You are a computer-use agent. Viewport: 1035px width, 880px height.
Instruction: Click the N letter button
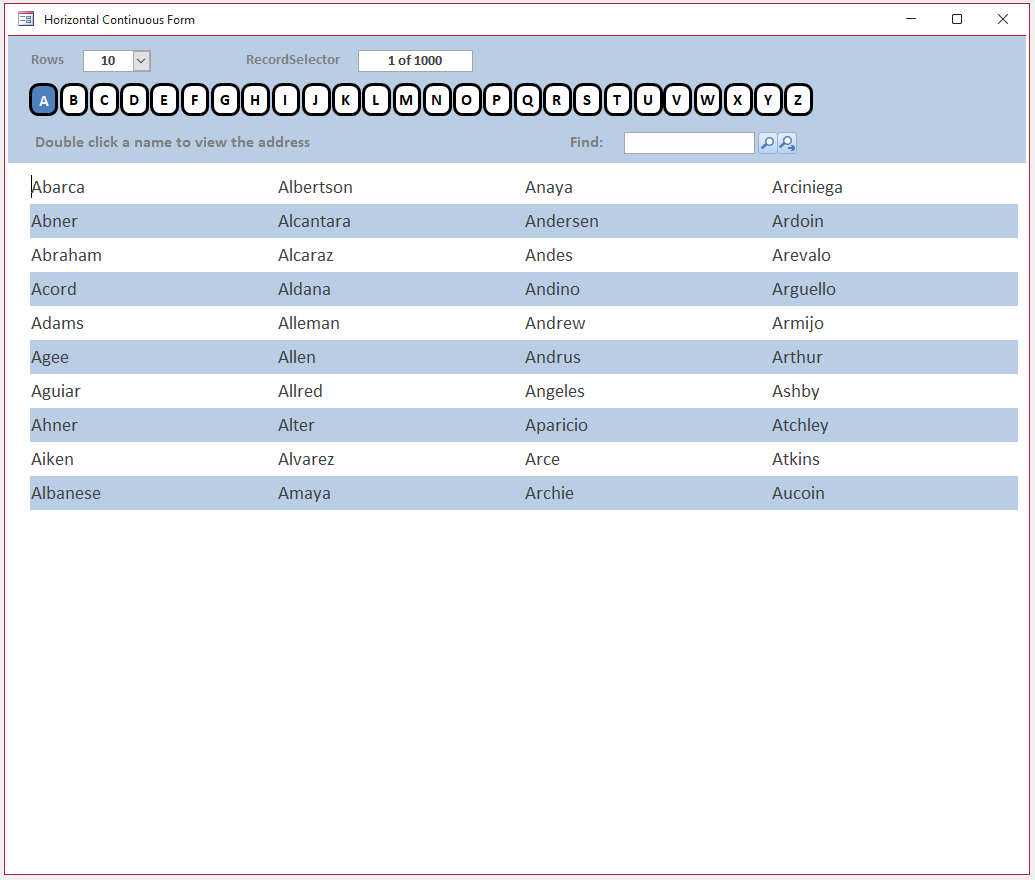coord(436,100)
